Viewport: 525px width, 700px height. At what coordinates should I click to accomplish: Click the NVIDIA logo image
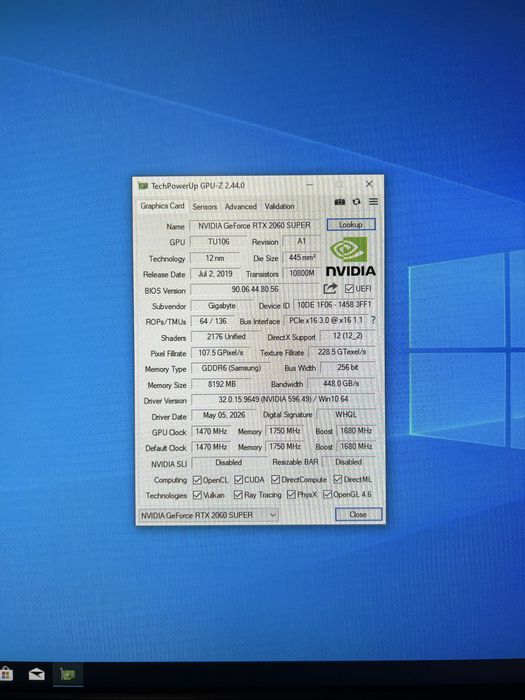pyautogui.click(x=350, y=256)
